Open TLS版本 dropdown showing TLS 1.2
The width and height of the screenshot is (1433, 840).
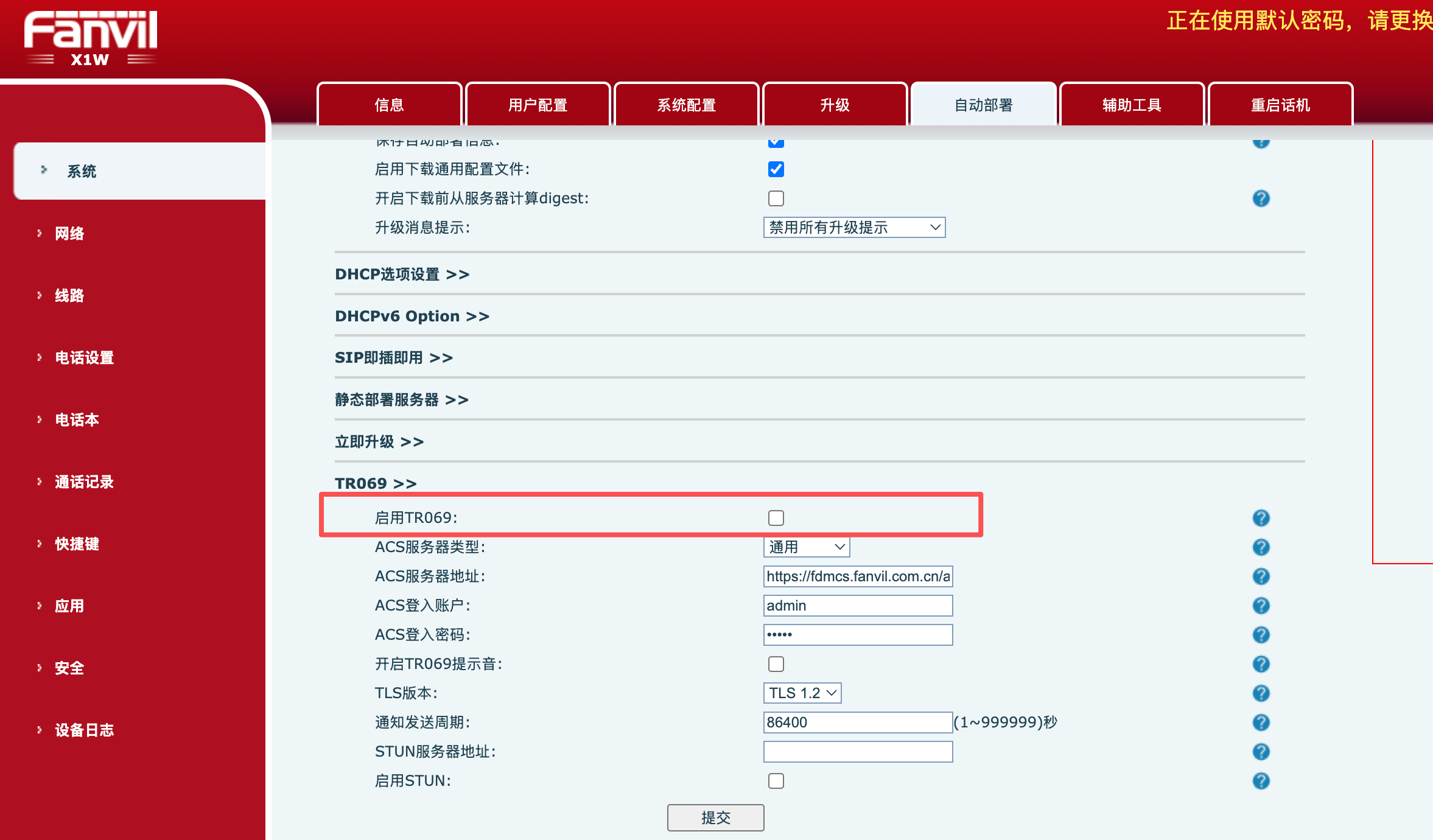click(x=802, y=693)
